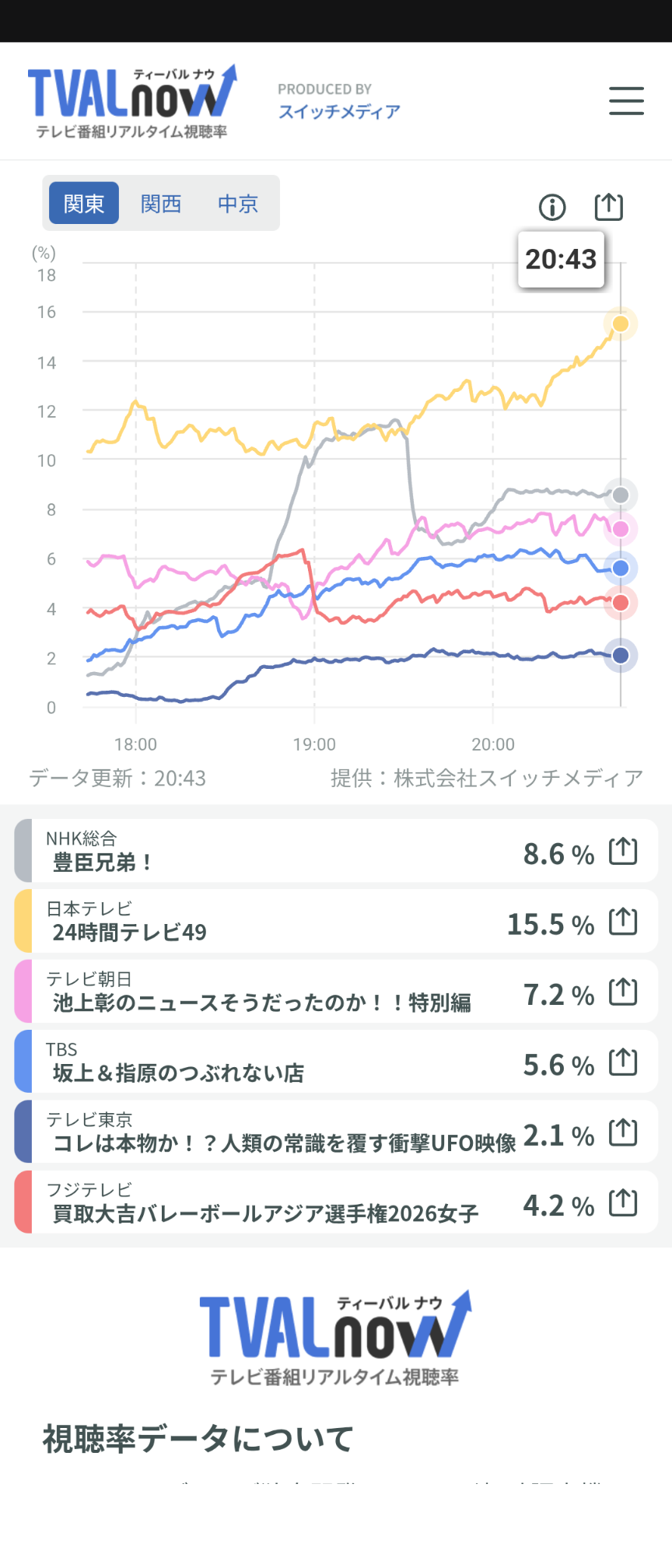Click the pink テレビ朝日 chart data point
672x1568 pixels.
(621, 529)
